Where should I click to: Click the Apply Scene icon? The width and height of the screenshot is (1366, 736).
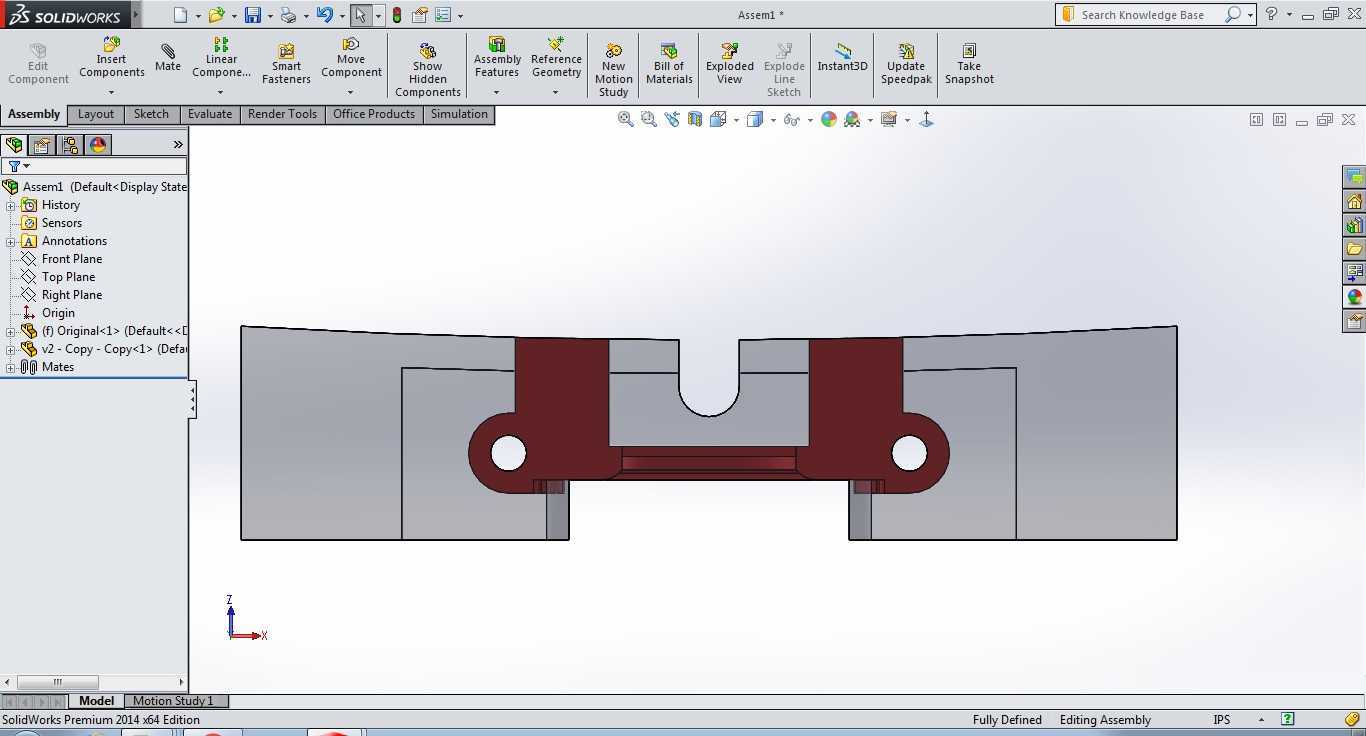(x=852, y=119)
